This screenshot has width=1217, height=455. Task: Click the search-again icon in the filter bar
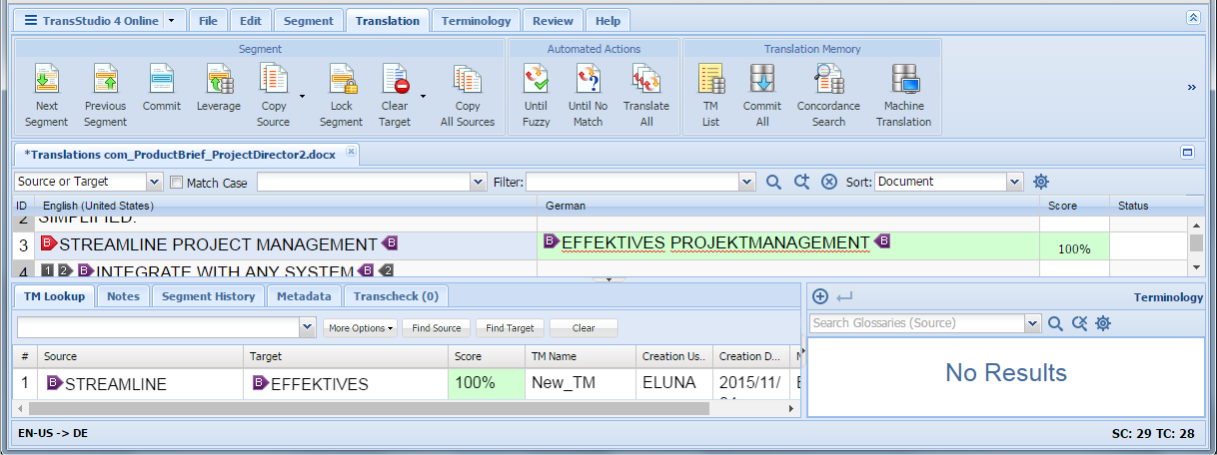[801, 182]
